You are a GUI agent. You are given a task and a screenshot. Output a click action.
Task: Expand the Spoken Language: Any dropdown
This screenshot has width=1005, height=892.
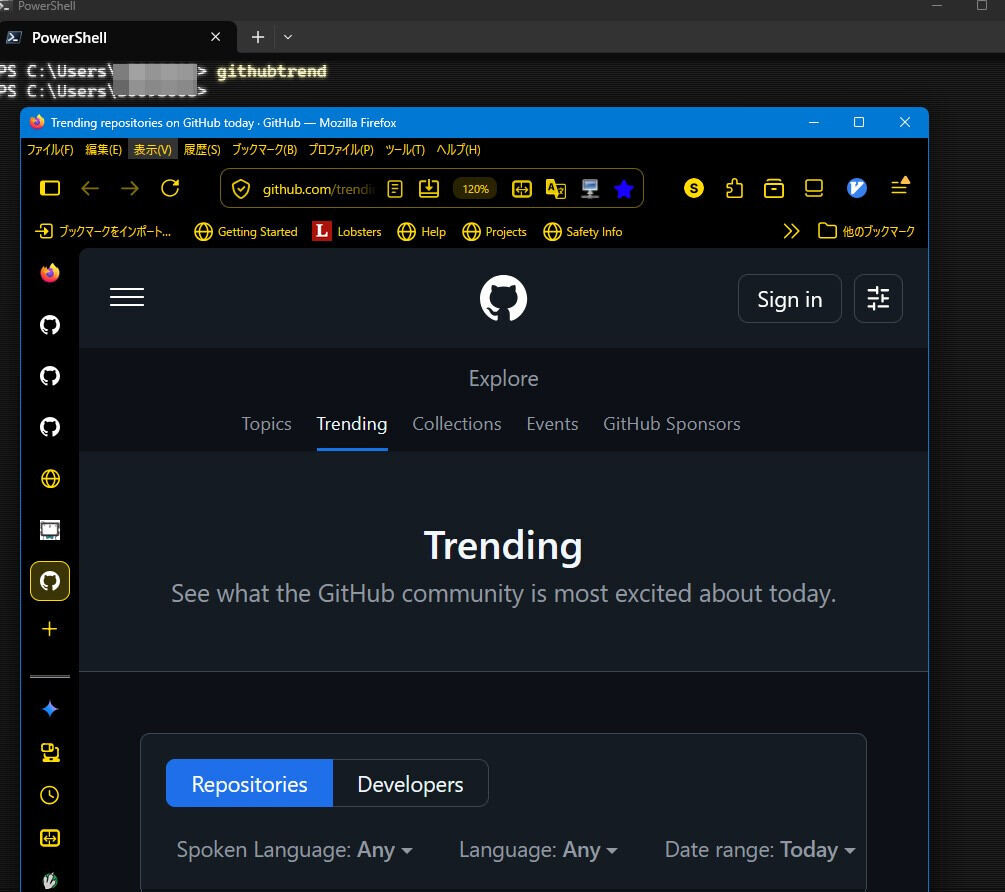[295, 850]
